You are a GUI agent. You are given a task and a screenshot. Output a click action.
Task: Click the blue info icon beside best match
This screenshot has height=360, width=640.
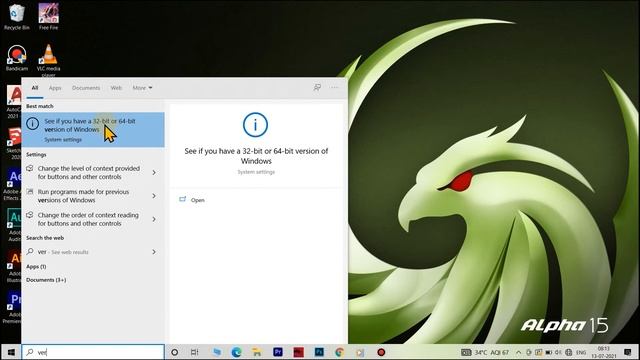pyautogui.click(x=33, y=123)
